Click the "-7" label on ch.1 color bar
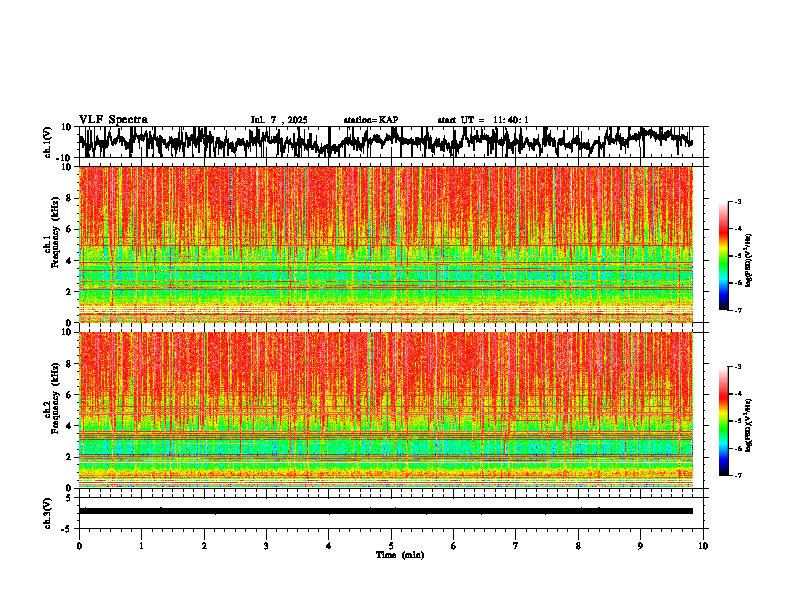This screenshot has height=612, width=792. (737, 310)
